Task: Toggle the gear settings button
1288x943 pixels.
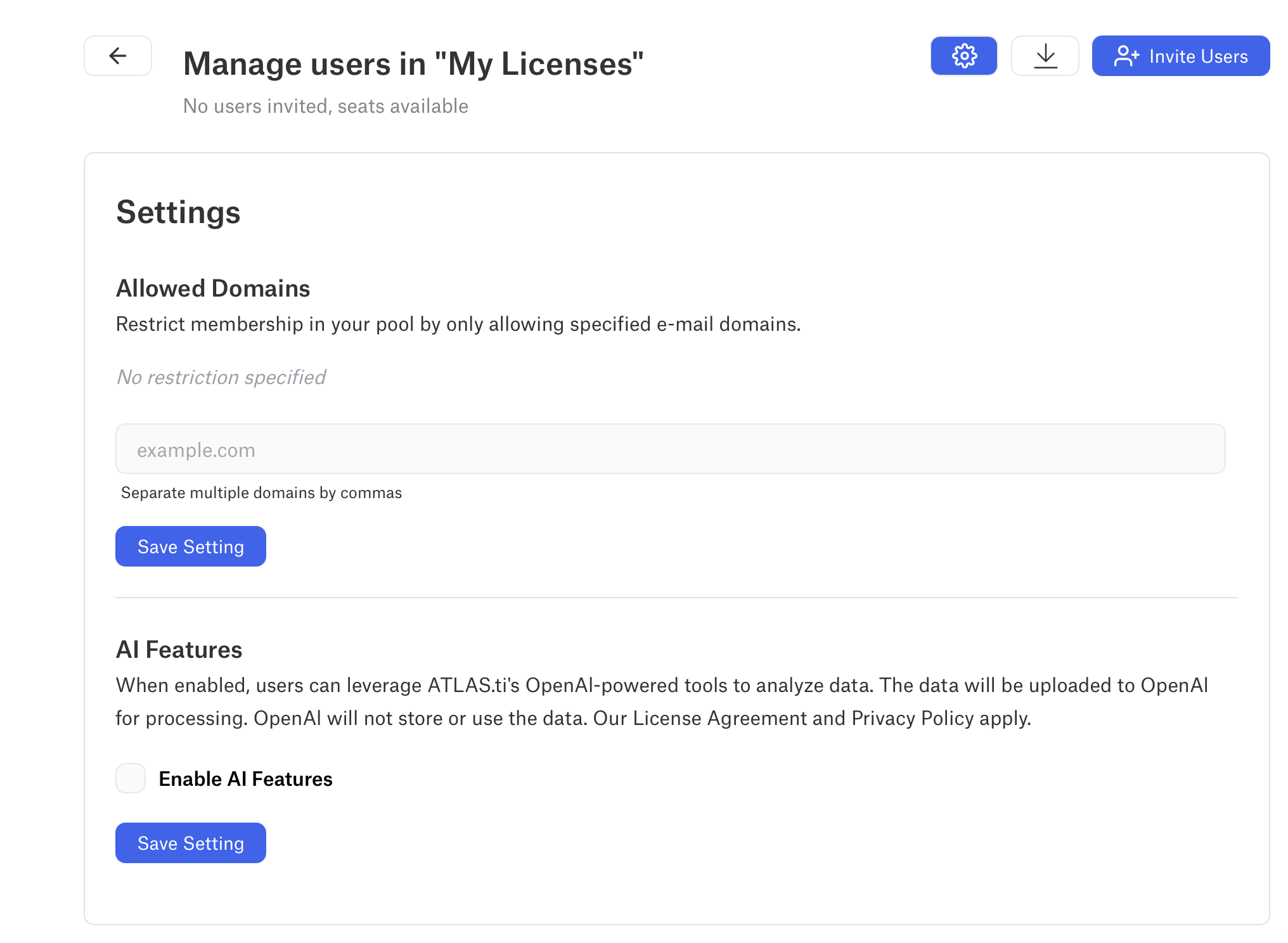Action: coord(963,56)
